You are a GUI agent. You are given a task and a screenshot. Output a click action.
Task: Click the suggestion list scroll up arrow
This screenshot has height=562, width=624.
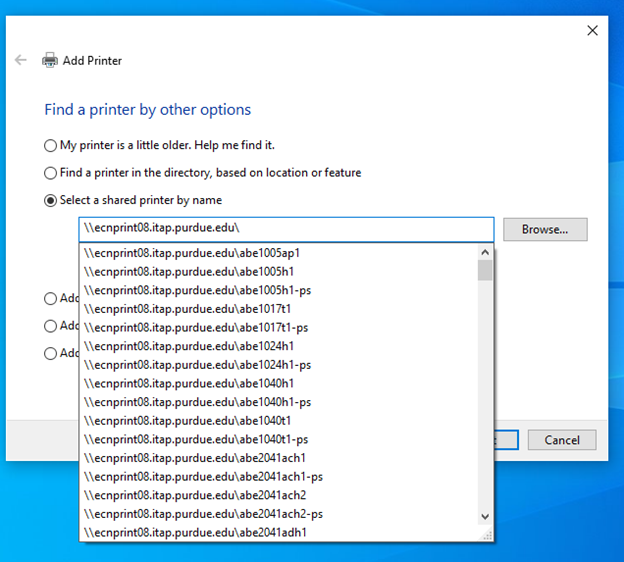(x=485, y=252)
